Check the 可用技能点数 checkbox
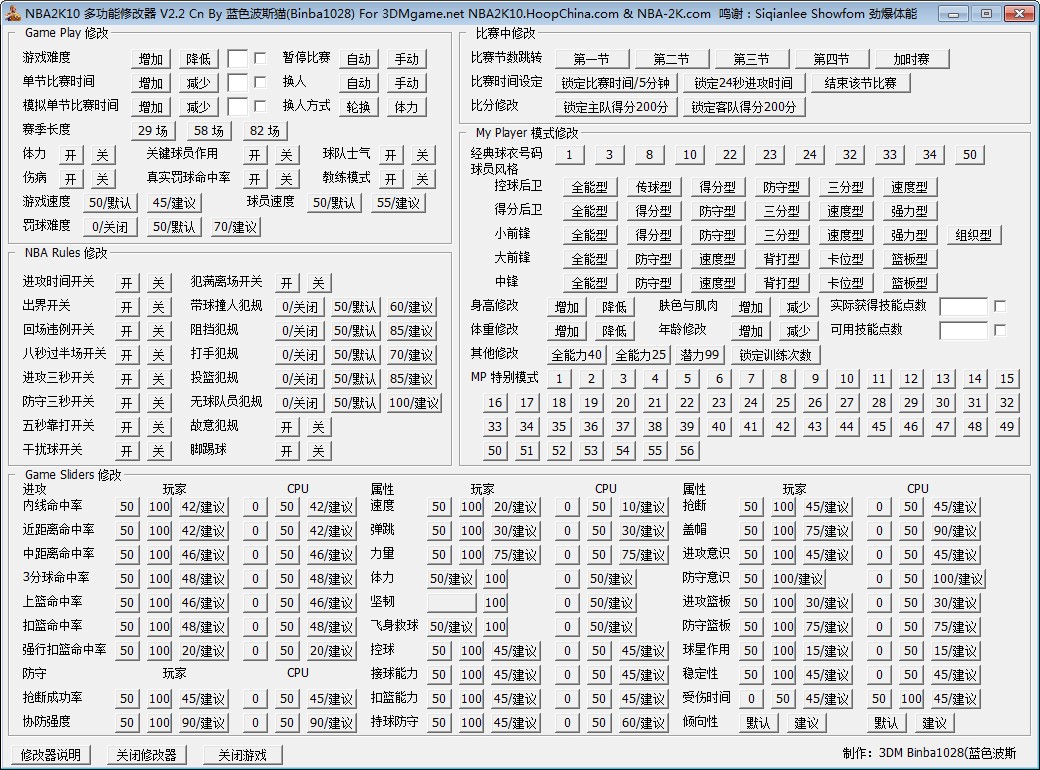This screenshot has height=770, width=1040. 999,330
